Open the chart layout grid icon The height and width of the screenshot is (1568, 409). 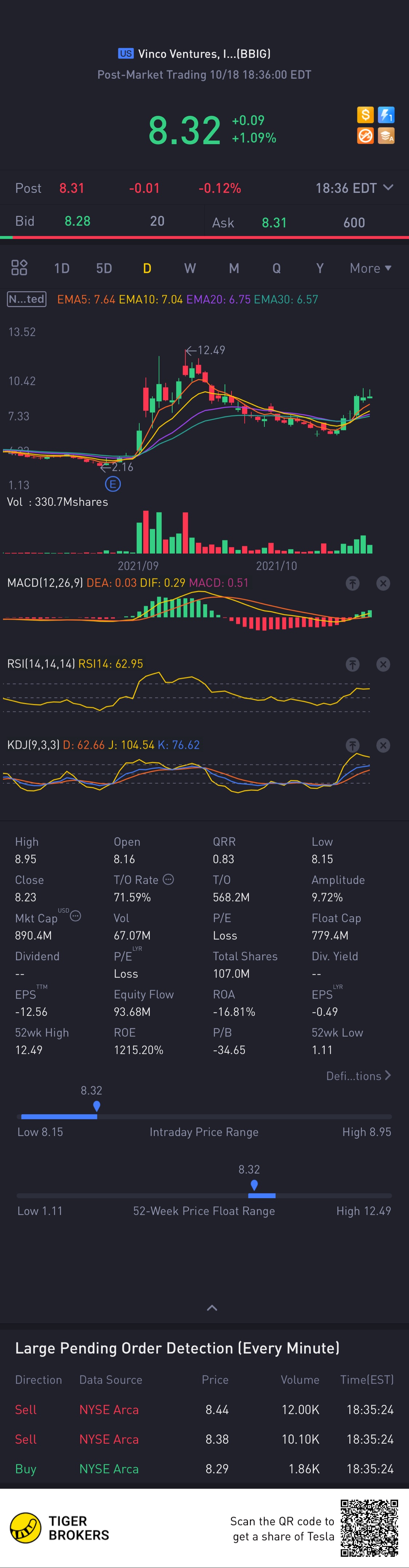pyautogui.click(x=20, y=267)
